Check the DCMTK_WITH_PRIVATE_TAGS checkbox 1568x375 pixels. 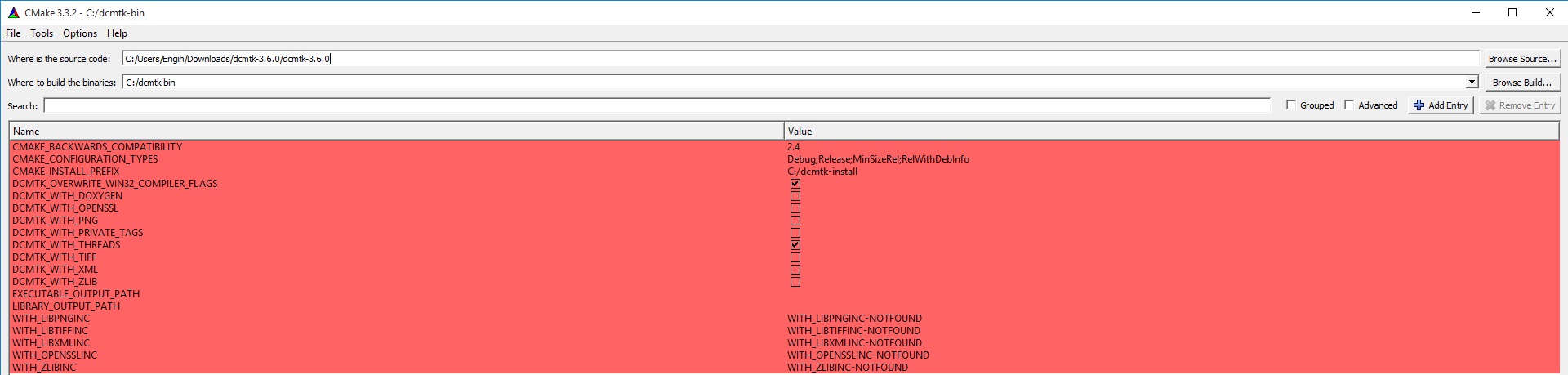pos(795,233)
